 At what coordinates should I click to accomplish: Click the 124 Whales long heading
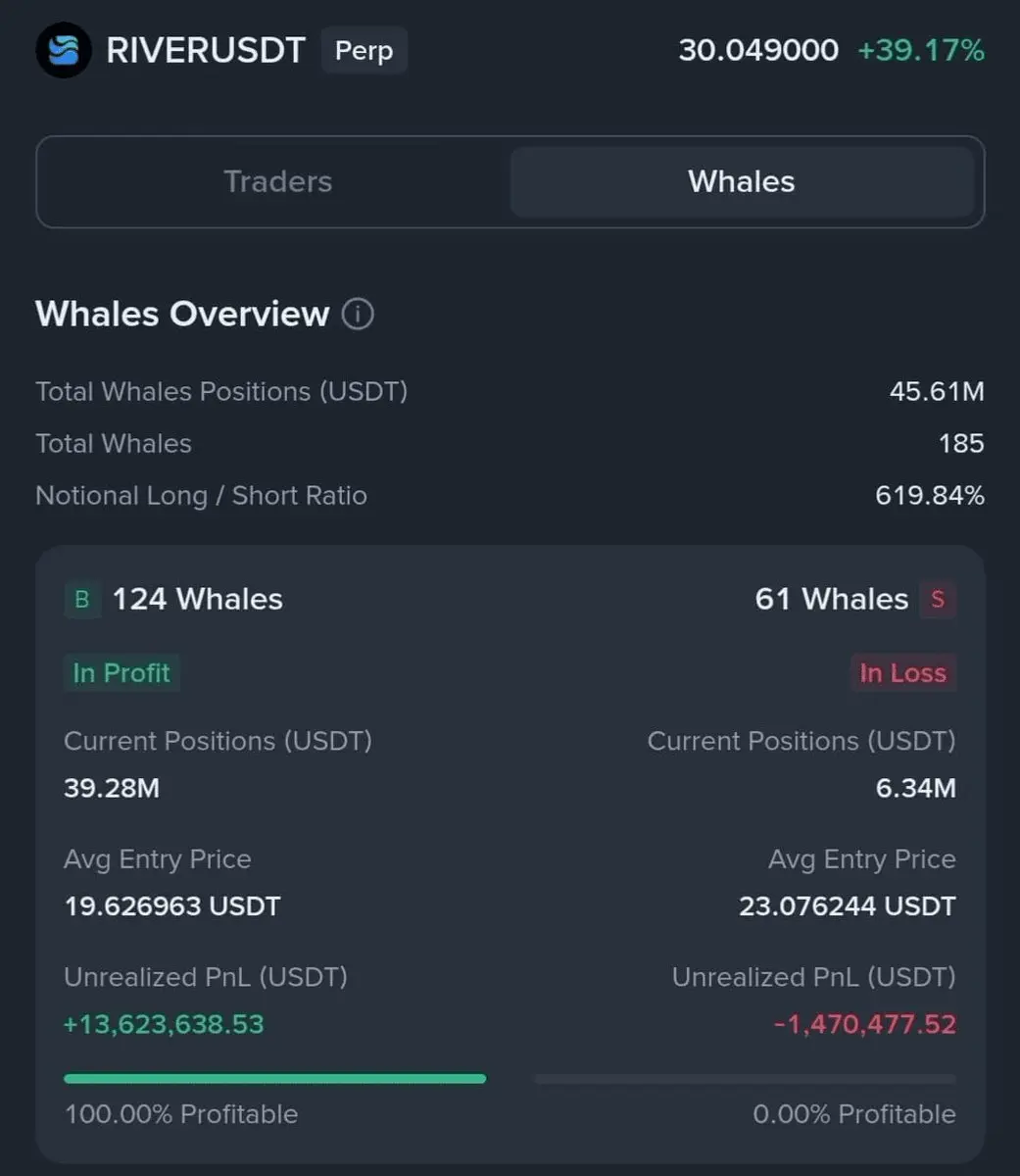click(x=198, y=599)
